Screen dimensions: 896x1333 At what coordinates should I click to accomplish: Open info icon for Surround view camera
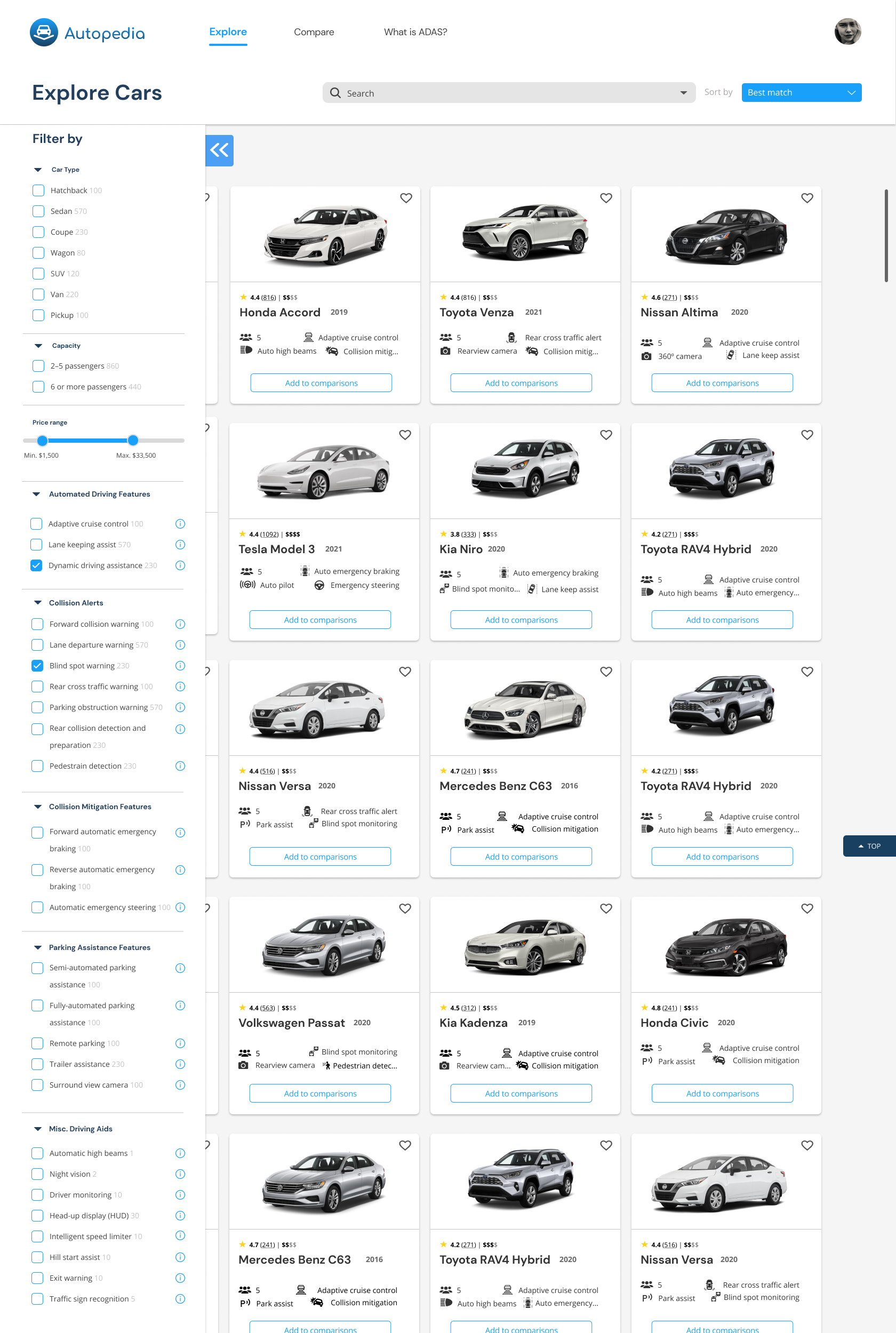point(180,1085)
